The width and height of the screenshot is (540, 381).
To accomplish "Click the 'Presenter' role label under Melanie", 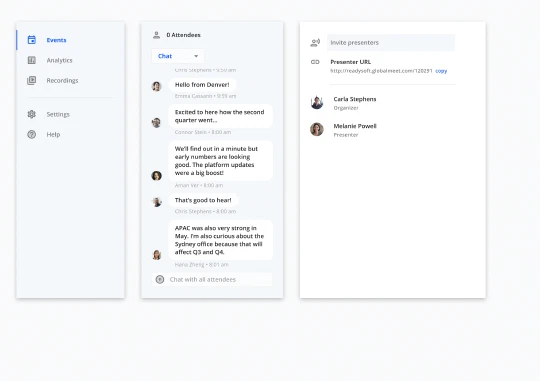I will tap(346, 135).
